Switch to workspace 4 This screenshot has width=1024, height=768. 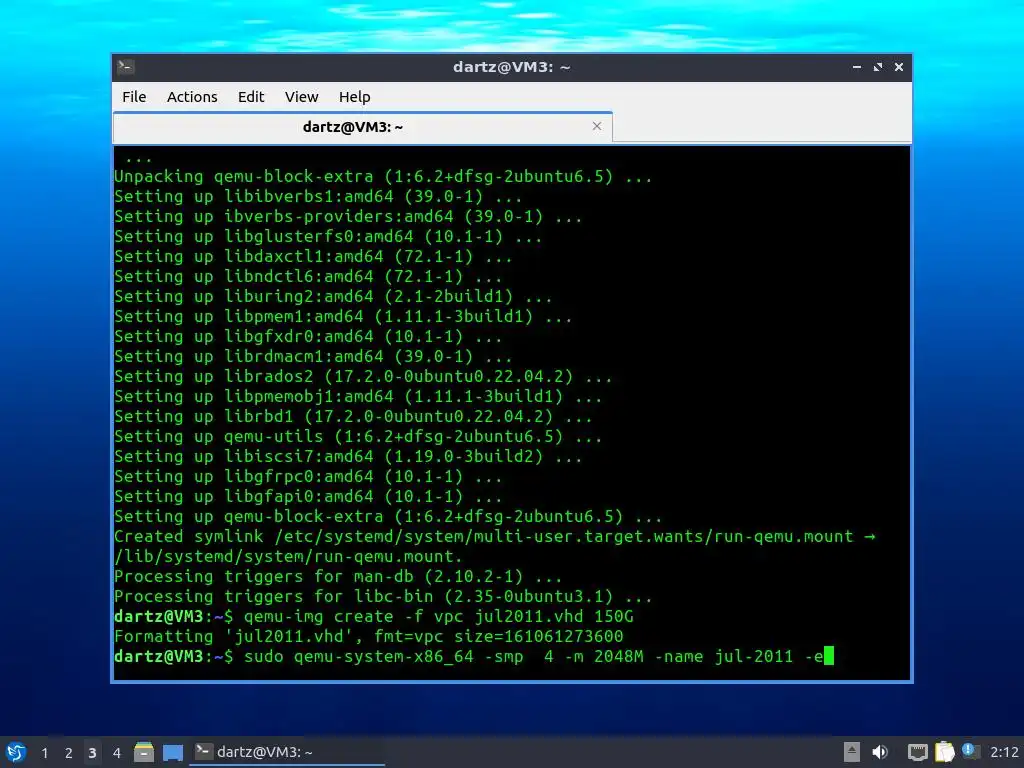pyautogui.click(x=116, y=752)
